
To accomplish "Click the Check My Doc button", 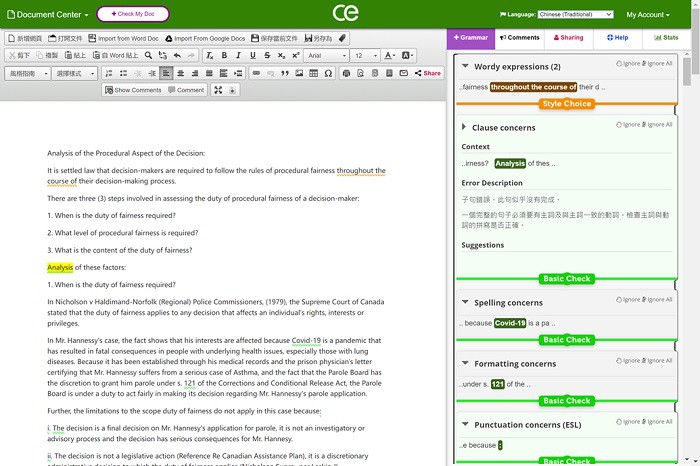I will [x=133, y=15].
